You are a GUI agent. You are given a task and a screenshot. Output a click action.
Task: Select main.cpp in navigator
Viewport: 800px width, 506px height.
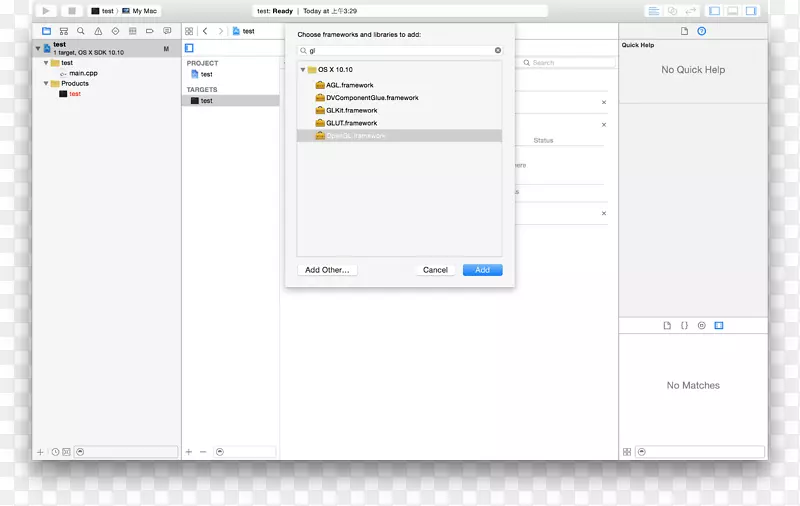pyautogui.click(x=83, y=73)
